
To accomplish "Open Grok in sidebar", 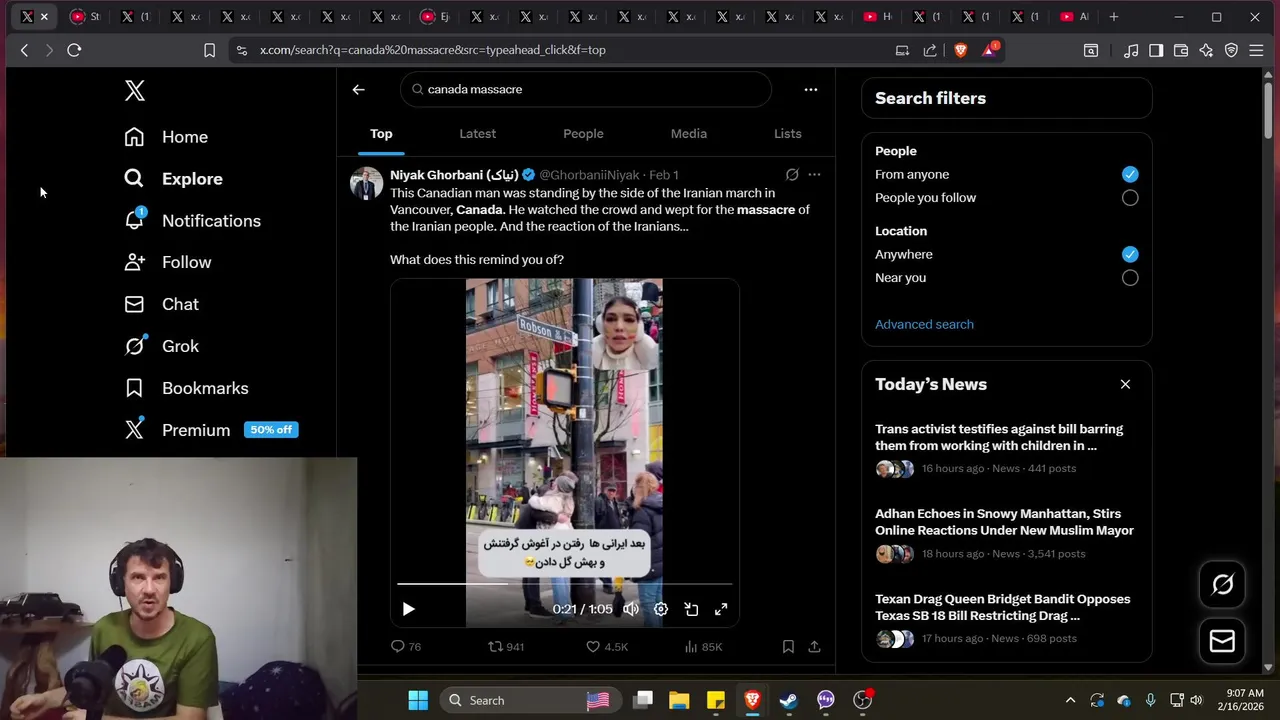I will pyautogui.click(x=161, y=346).
